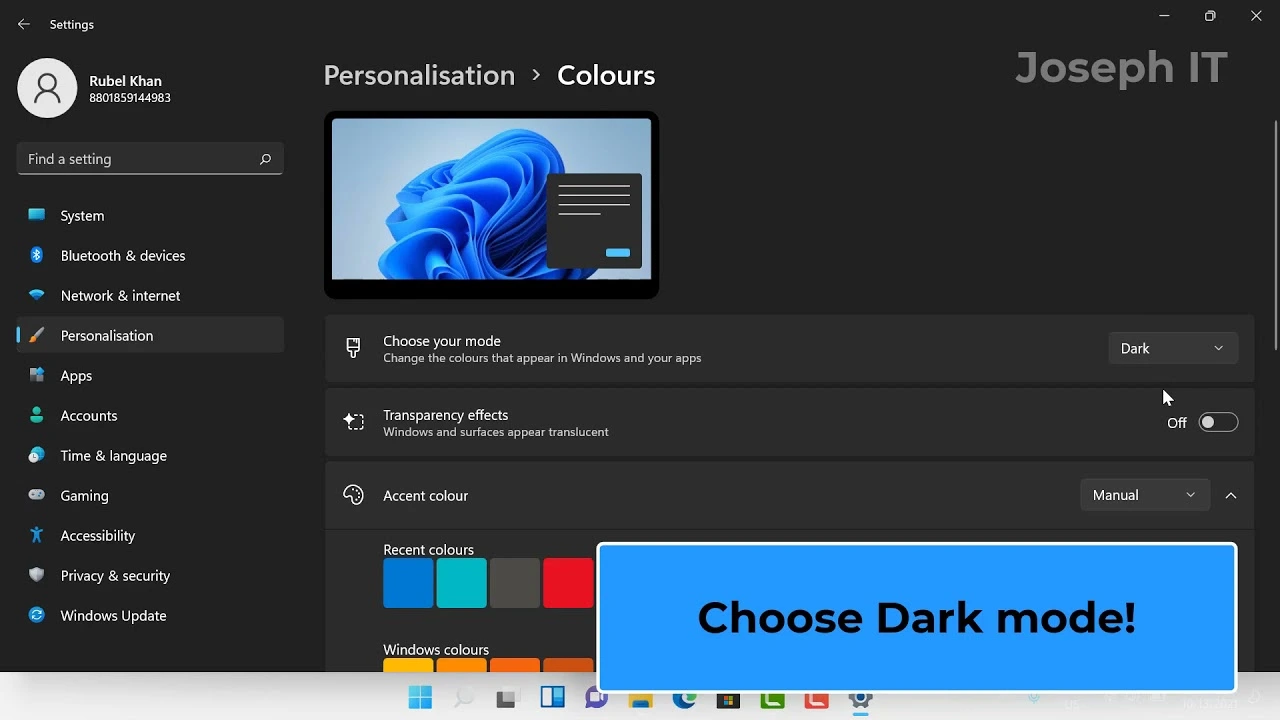The image size is (1280, 720).
Task: Click 'Windows and surfaces appear translucent' text
Action: [x=496, y=432]
